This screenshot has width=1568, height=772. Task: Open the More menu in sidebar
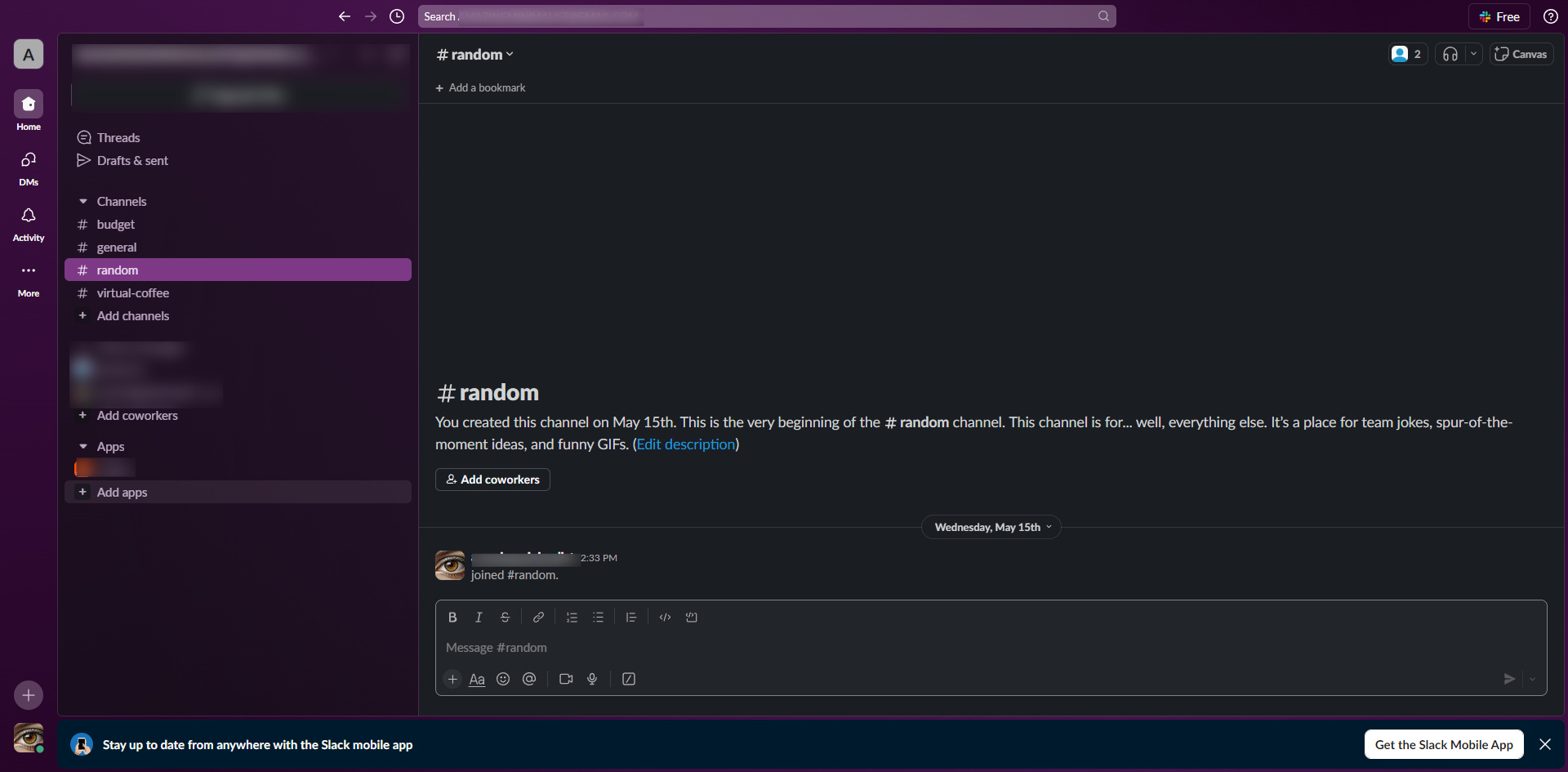click(x=29, y=279)
